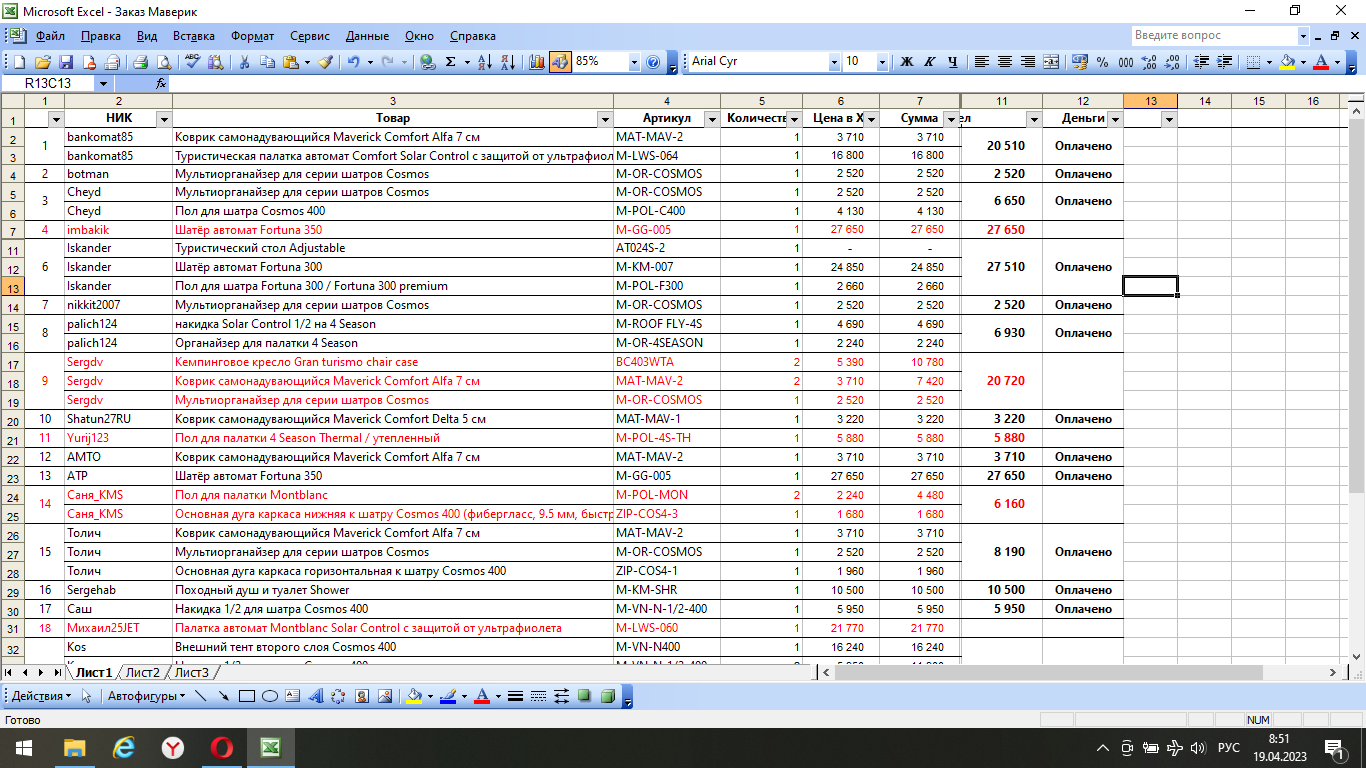Click the Copy icon in the toolbar
1366x768 pixels.
tap(267, 62)
